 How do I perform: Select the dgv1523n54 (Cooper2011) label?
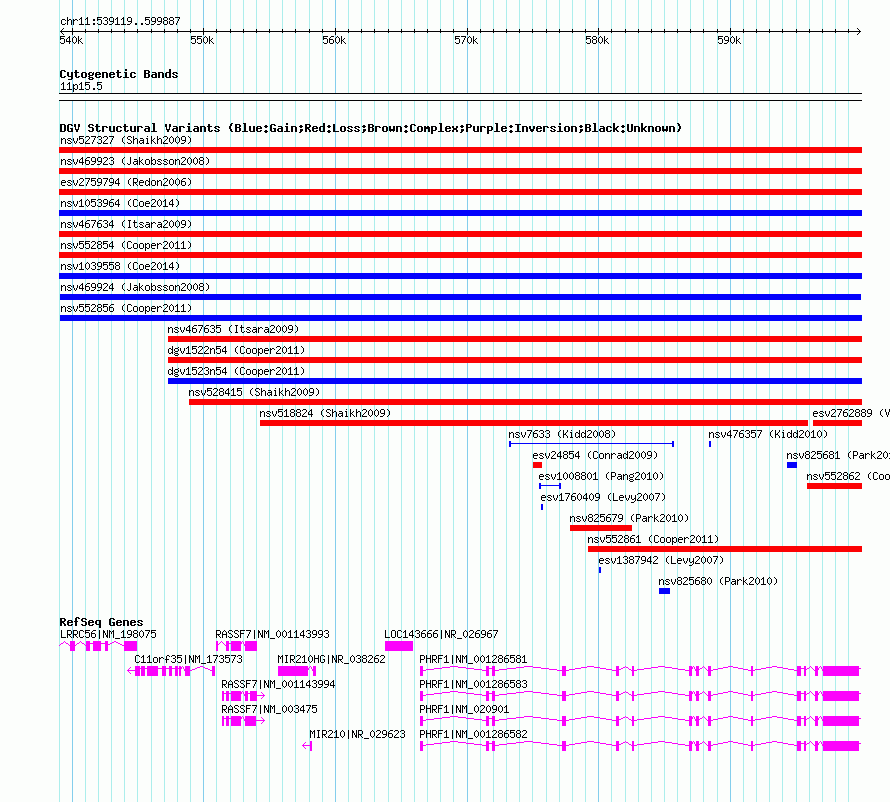coord(236,371)
